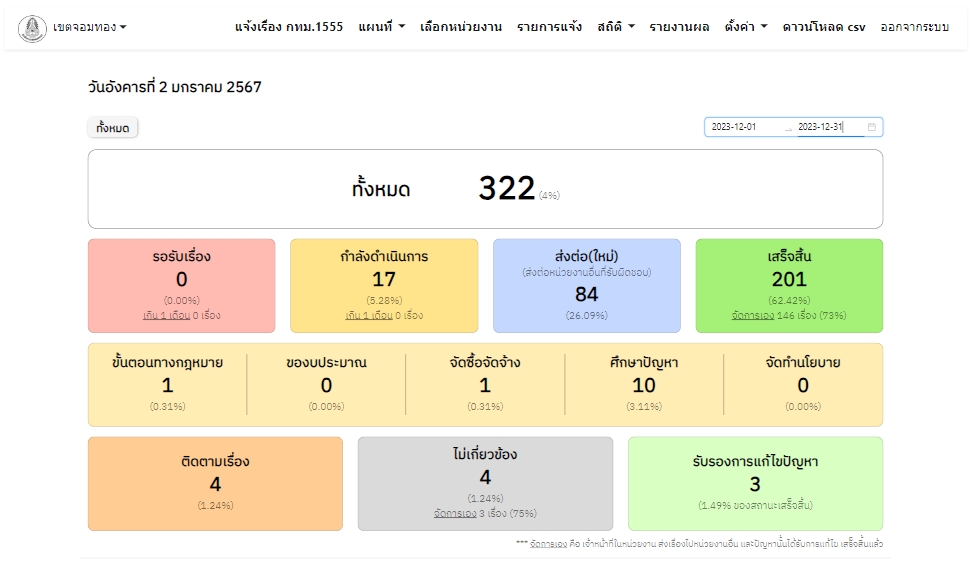Click the Bangkok emblem logo icon
Screen dimensions: 971x561
click(33, 27)
